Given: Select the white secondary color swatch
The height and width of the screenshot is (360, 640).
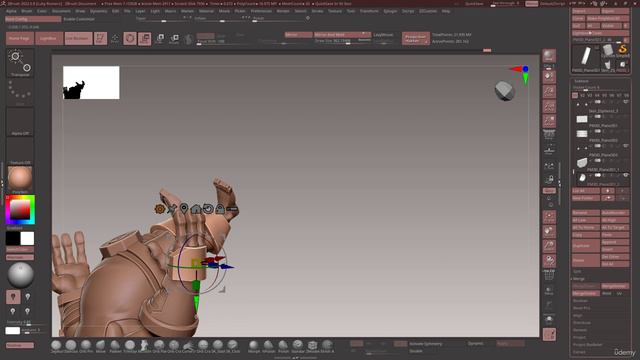Looking at the screenshot, I should point(27,238).
